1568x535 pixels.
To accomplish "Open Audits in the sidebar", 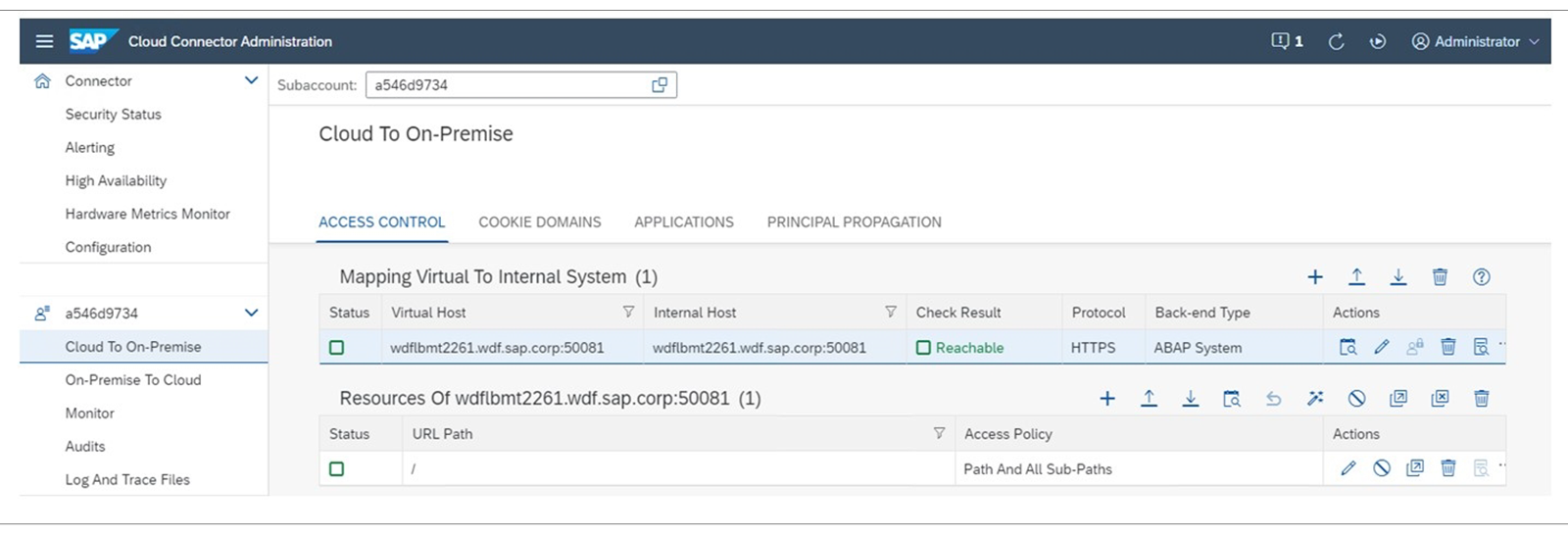I will [85, 447].
